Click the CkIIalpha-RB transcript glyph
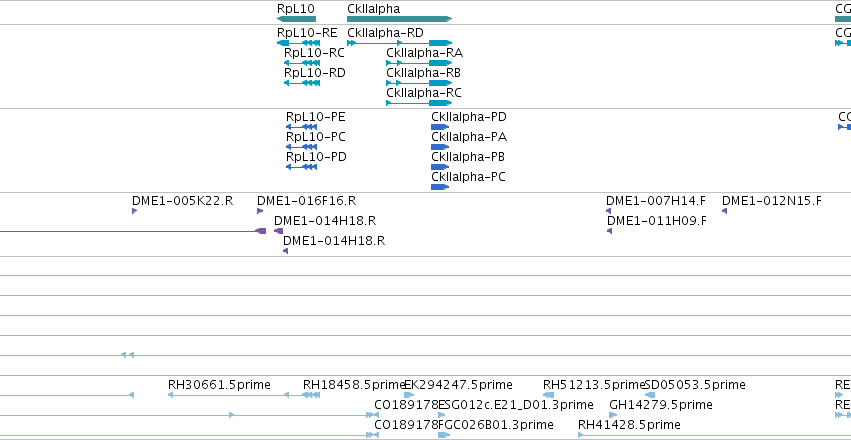Viewport: 851px width, 440px height. click(x=419, y=83)
